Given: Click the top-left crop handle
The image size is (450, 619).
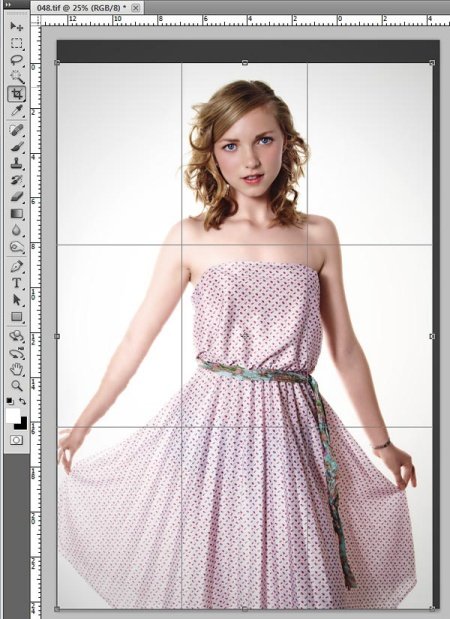Looking at the screenshot, I should [57, 62].
